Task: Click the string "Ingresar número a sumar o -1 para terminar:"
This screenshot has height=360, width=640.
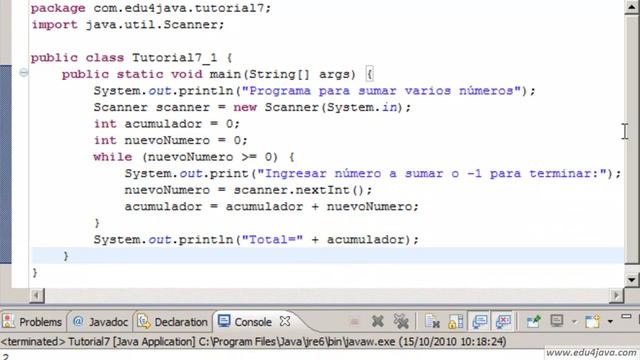Action: point(432,173)
